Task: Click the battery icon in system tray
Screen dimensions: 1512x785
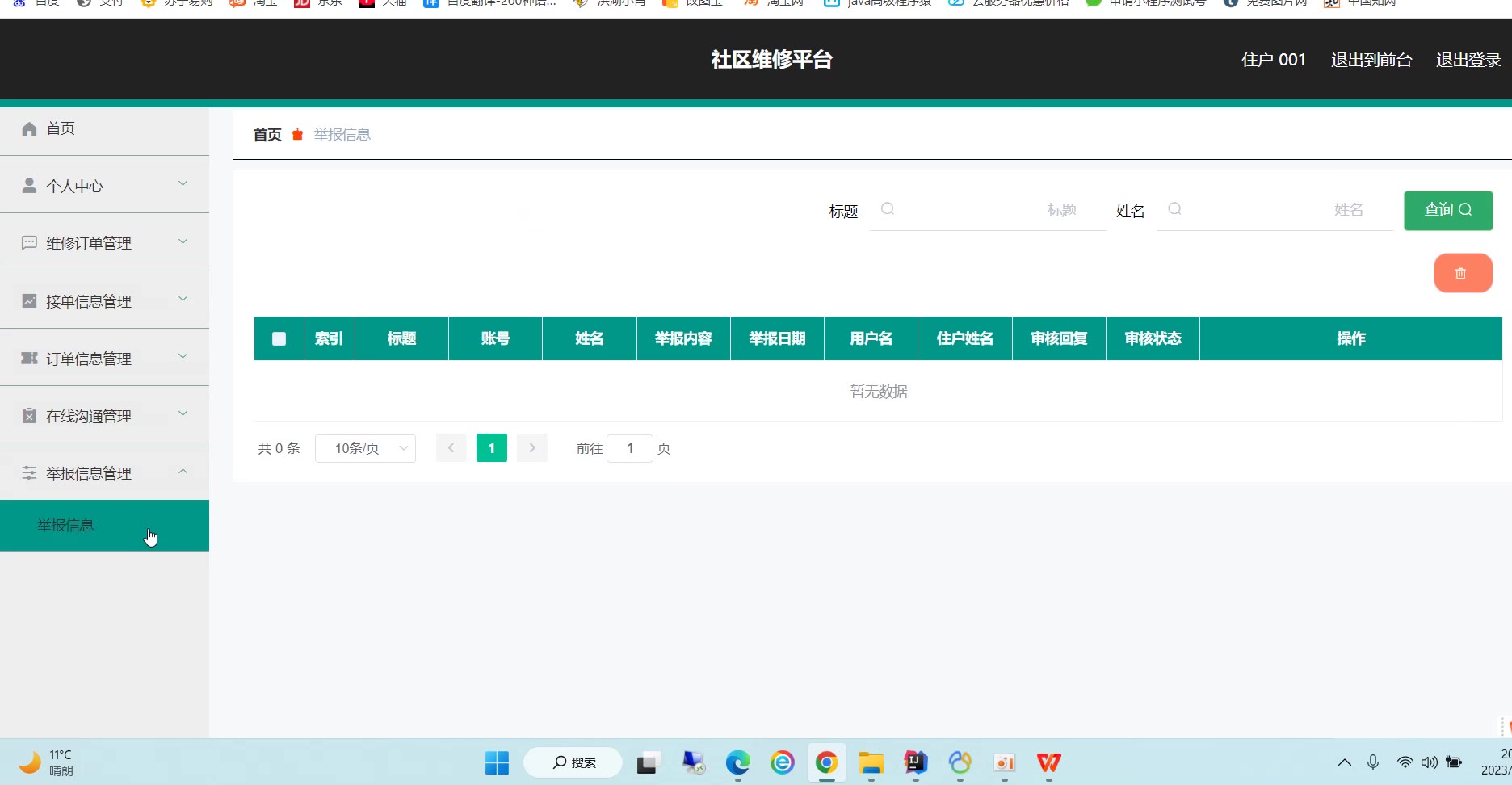Action: (x=1454, y=762)
